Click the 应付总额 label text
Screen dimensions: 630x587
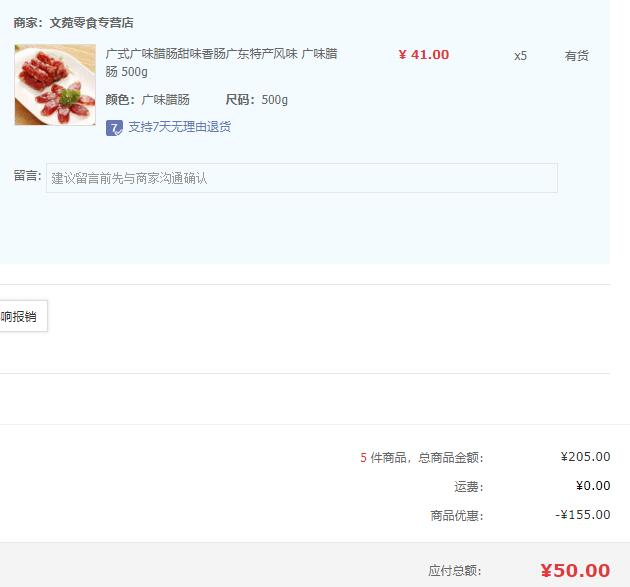(x=454, y=571)
